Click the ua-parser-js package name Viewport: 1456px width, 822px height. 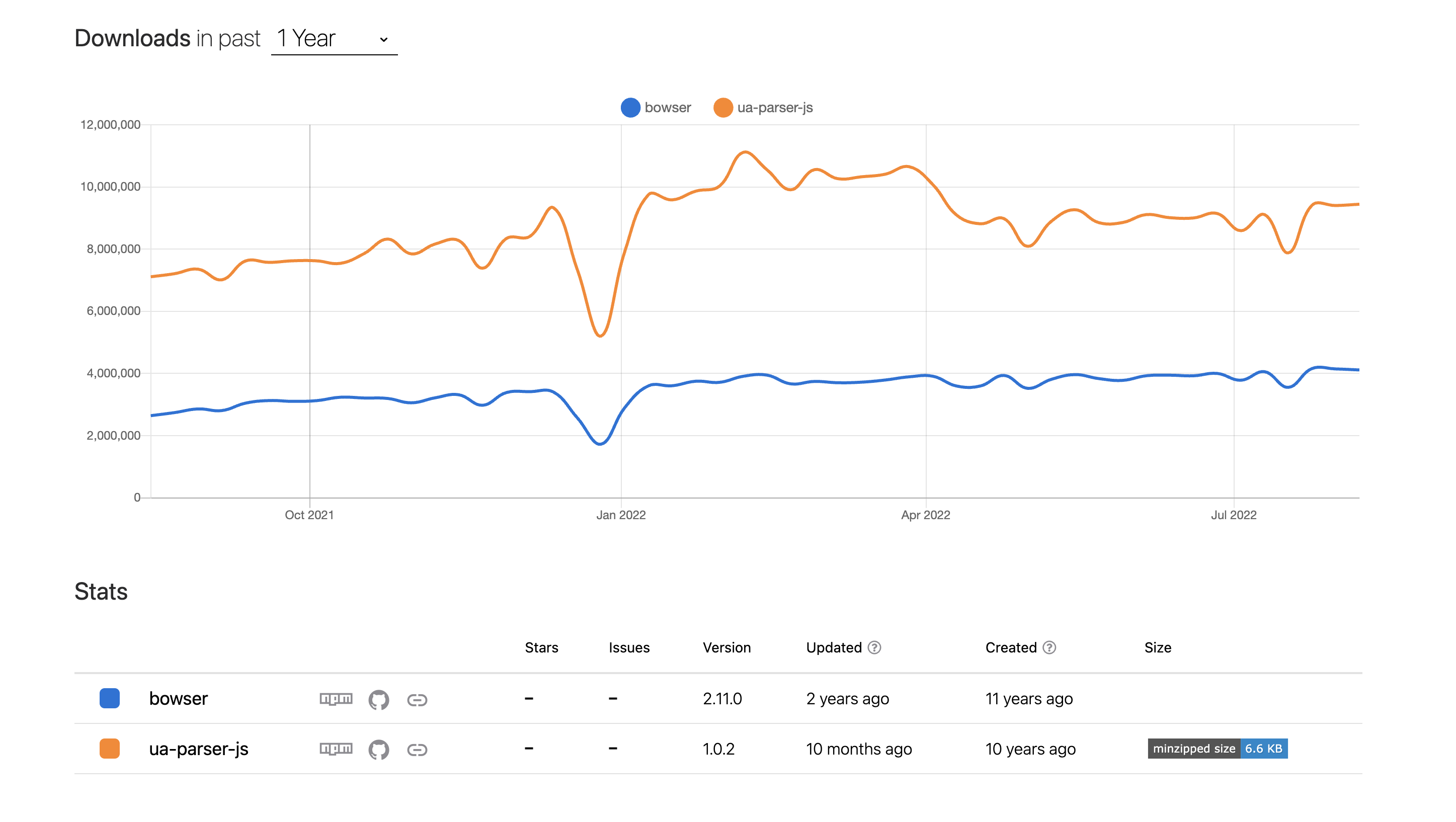click(x=198, y=749)
